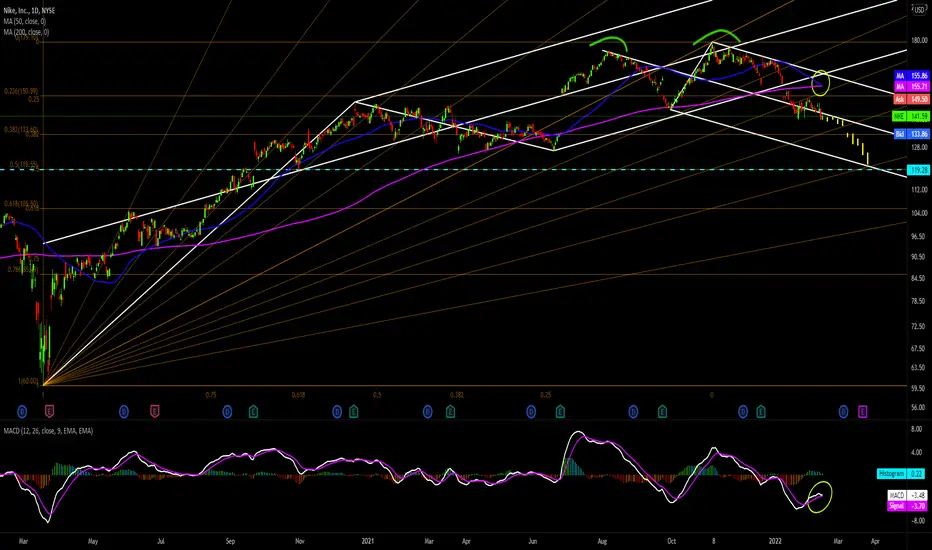Select the MA (50, close, 0) indicator legend
The image size is (932, 550).
click(x=24, y=21)
